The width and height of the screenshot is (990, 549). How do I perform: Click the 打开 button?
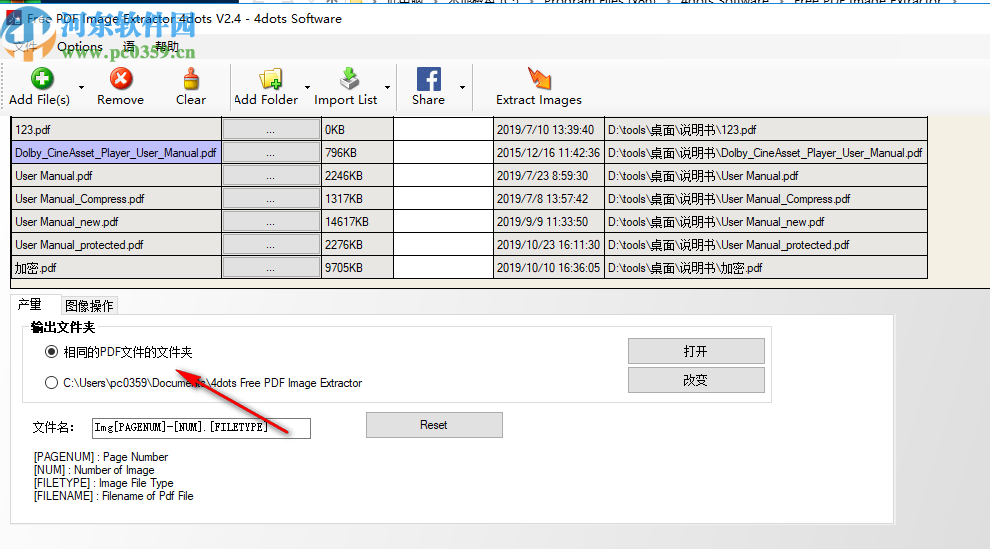(x=696, y=351)
